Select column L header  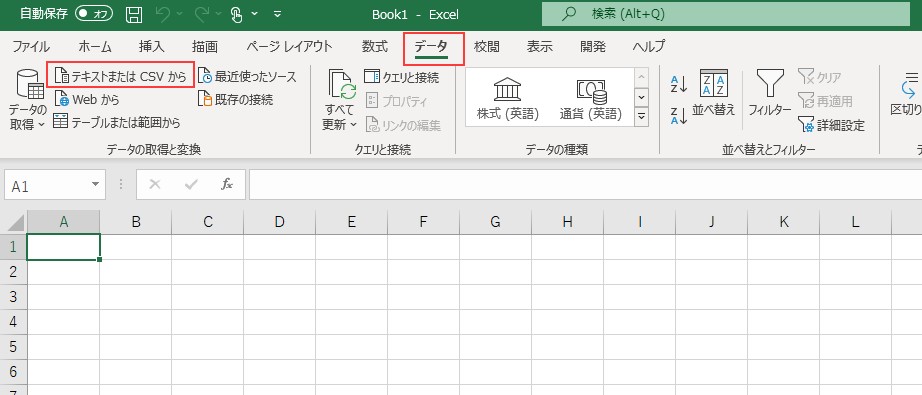point(856,222)
